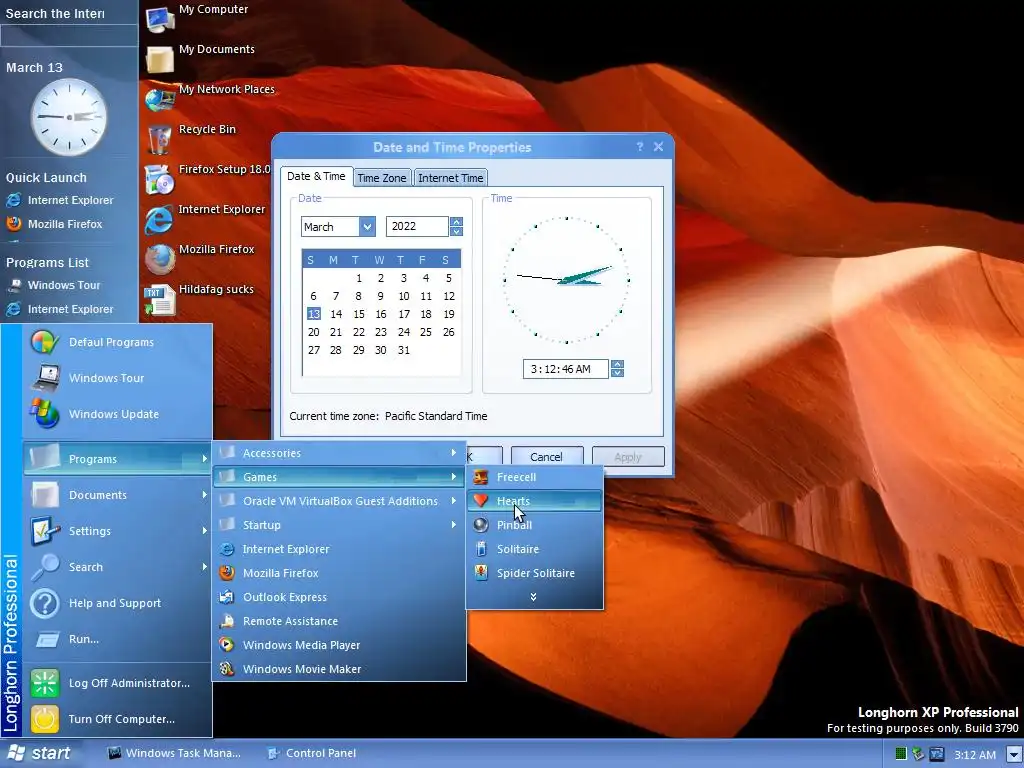
Task: Open Internet Explorer in Programs List sidebar
Action: point(60,309)
